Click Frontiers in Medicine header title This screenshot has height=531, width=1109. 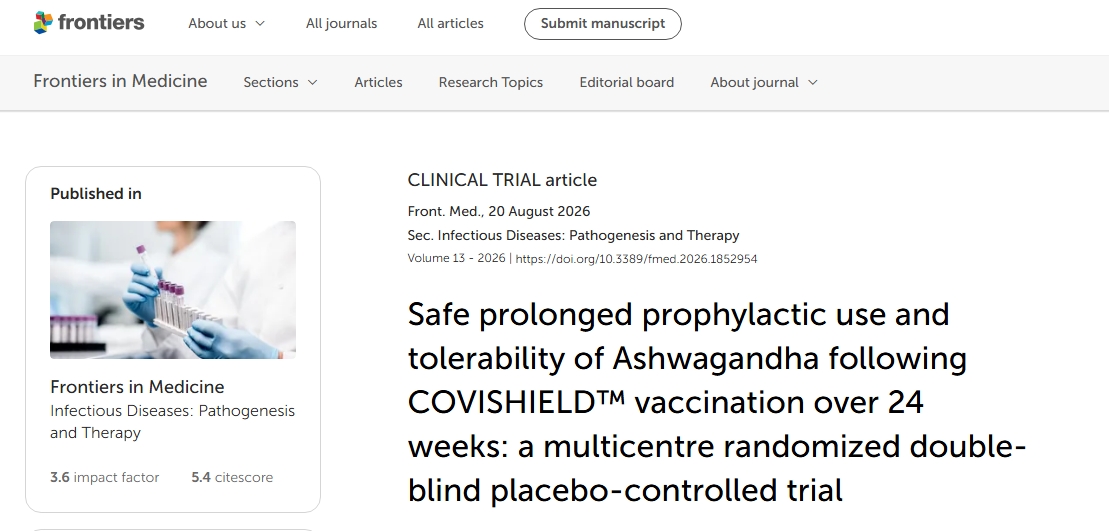(120, 81)
